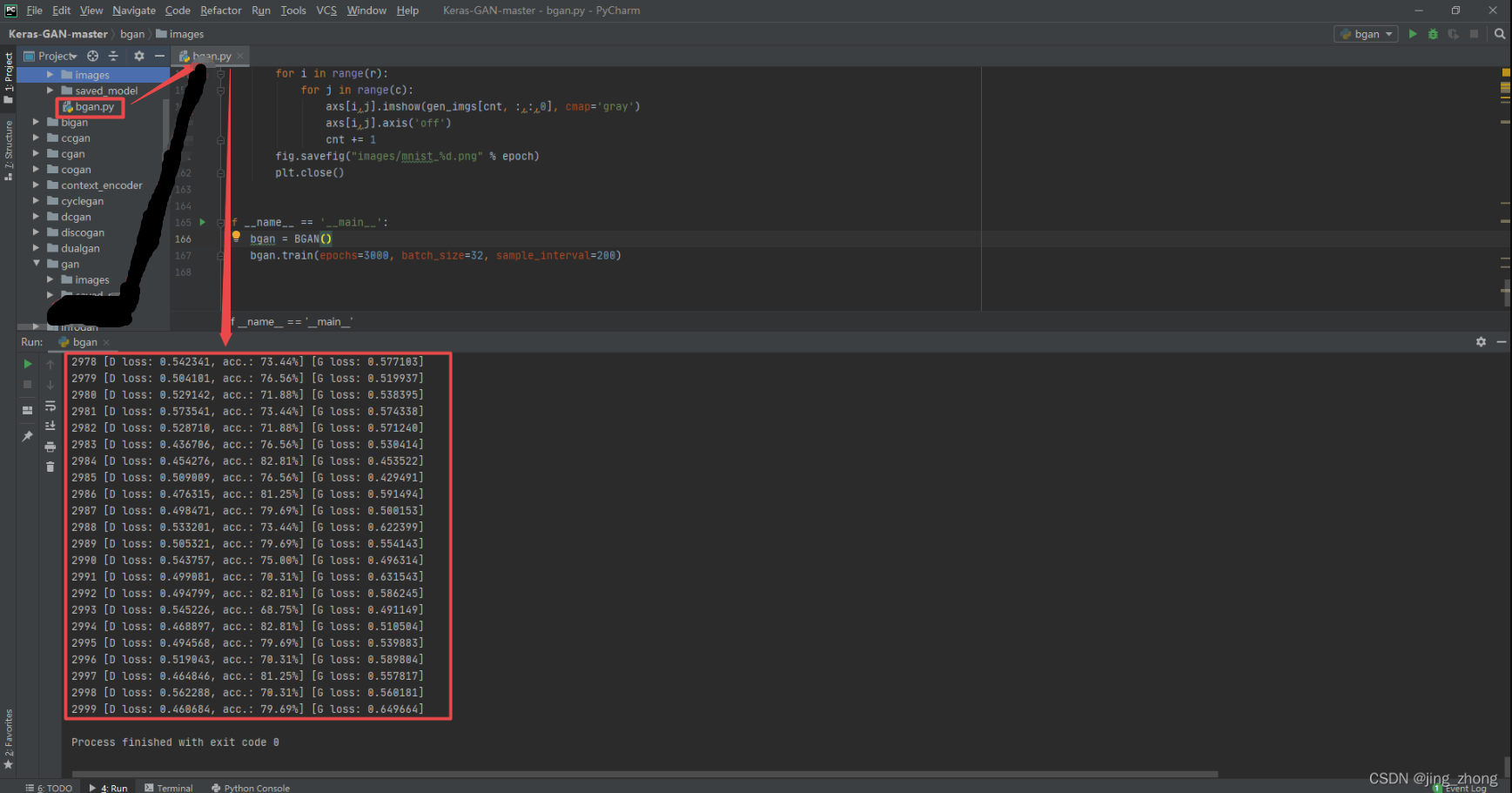Open Project panel settings gear

(138, 56)
